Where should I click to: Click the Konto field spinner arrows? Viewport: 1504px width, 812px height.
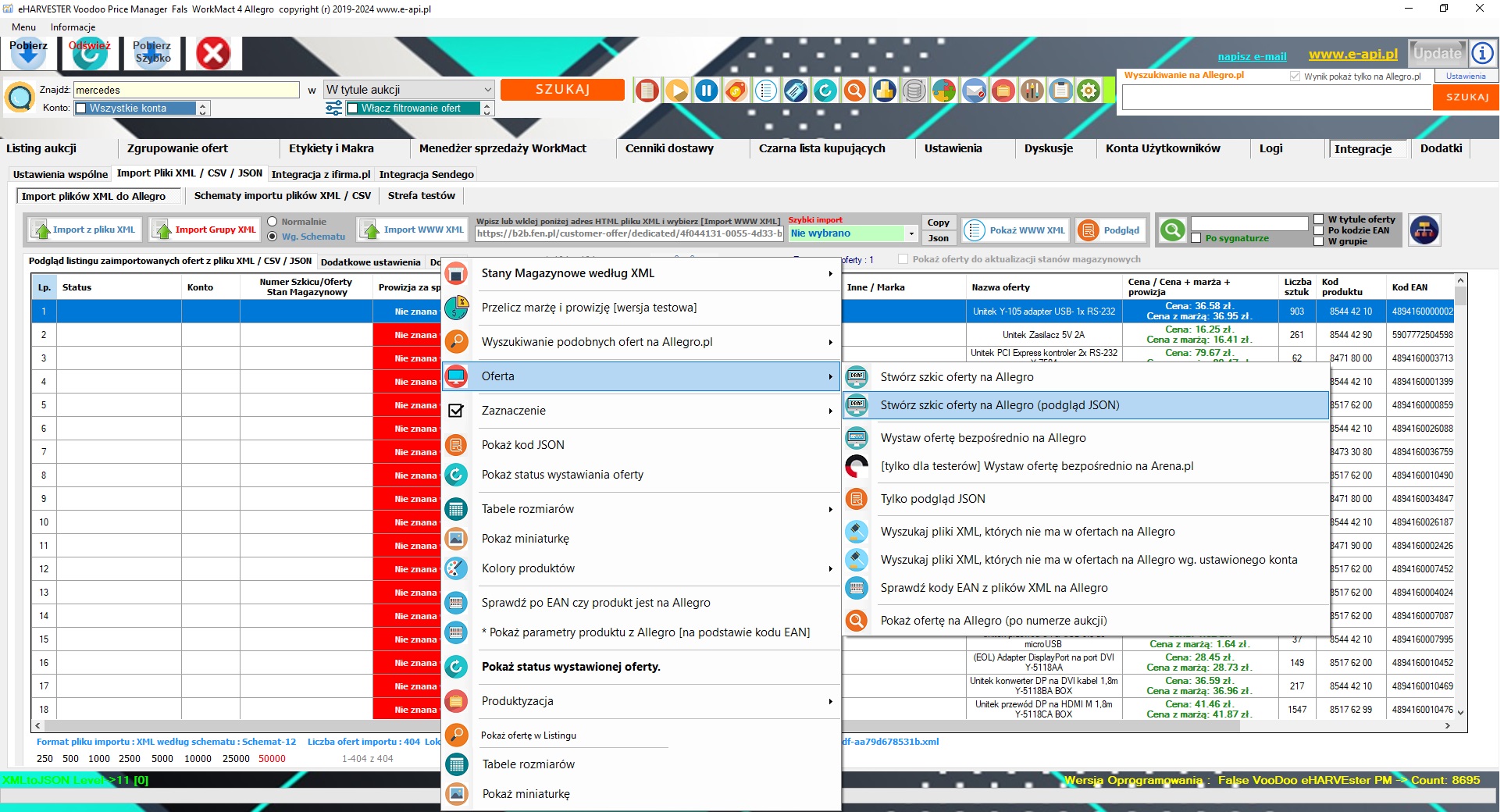[x=203, y=109]
